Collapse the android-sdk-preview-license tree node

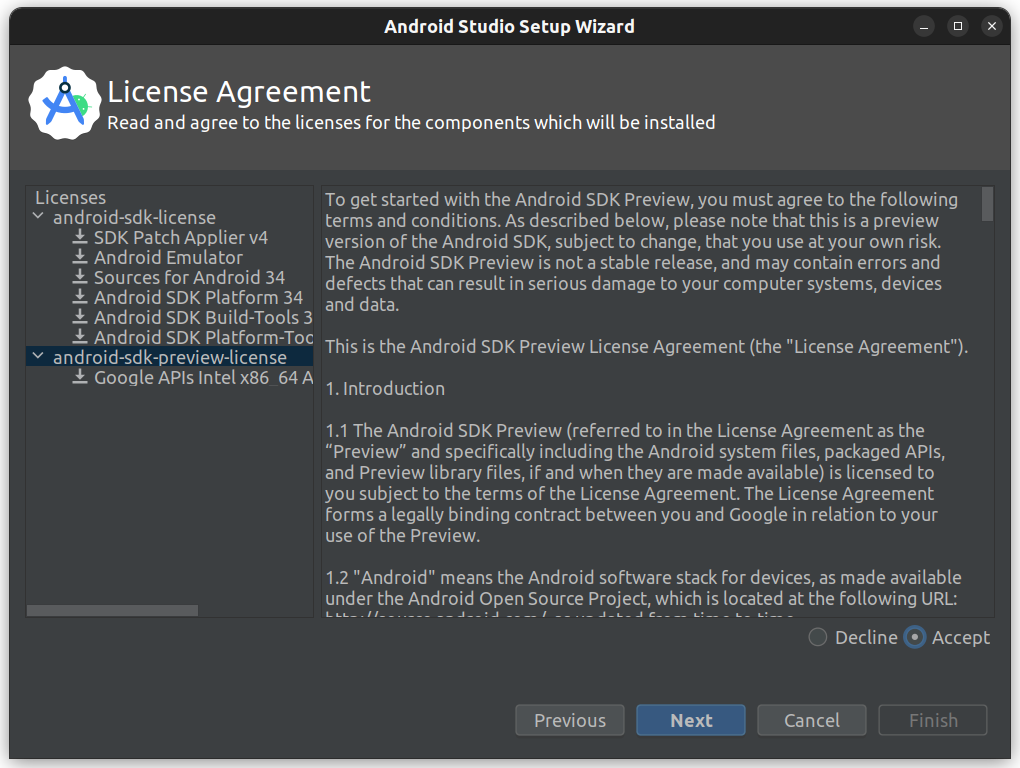tap(38, 356)
